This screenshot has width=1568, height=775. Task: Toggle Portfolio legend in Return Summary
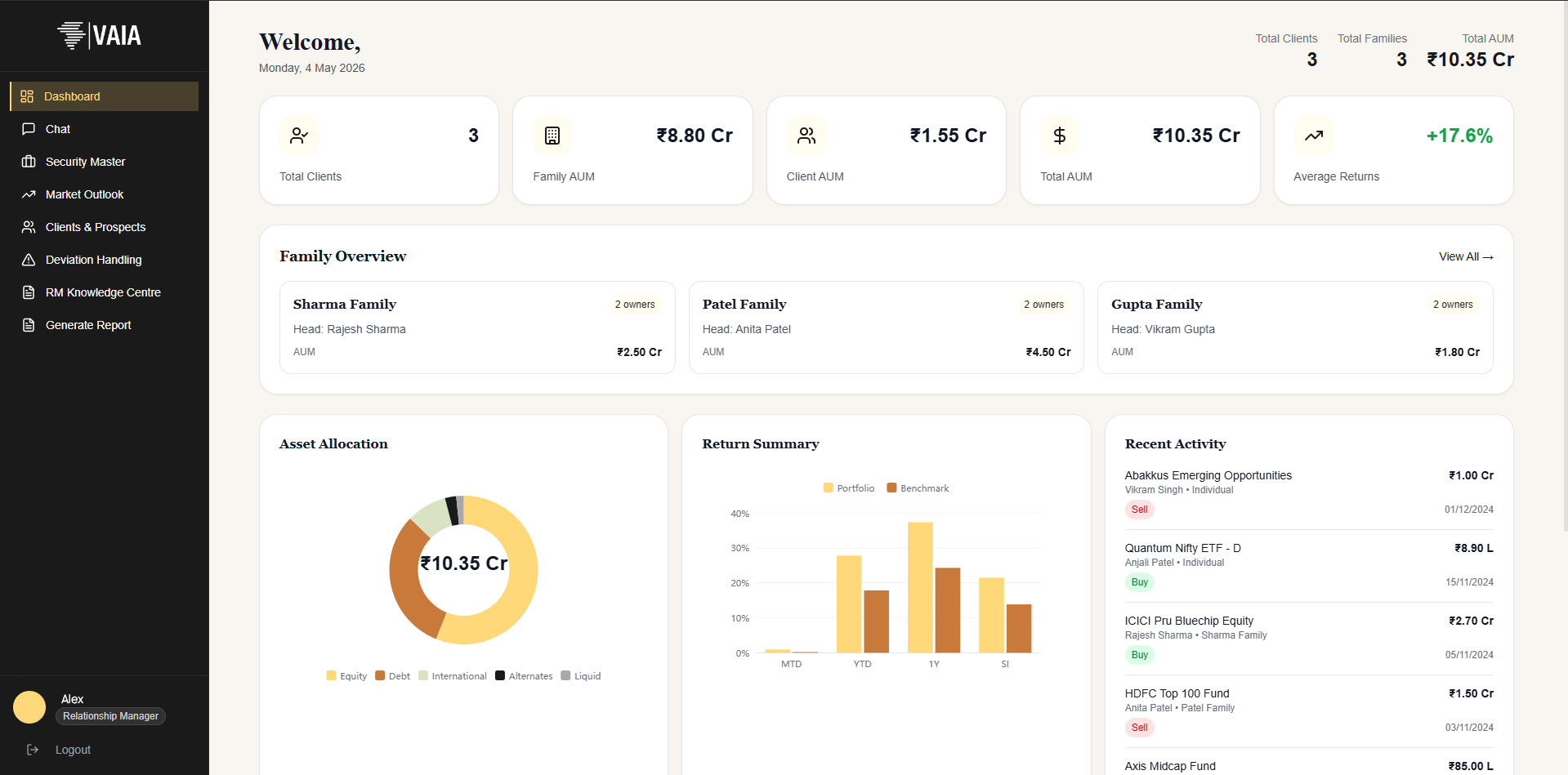coord(849,488)
